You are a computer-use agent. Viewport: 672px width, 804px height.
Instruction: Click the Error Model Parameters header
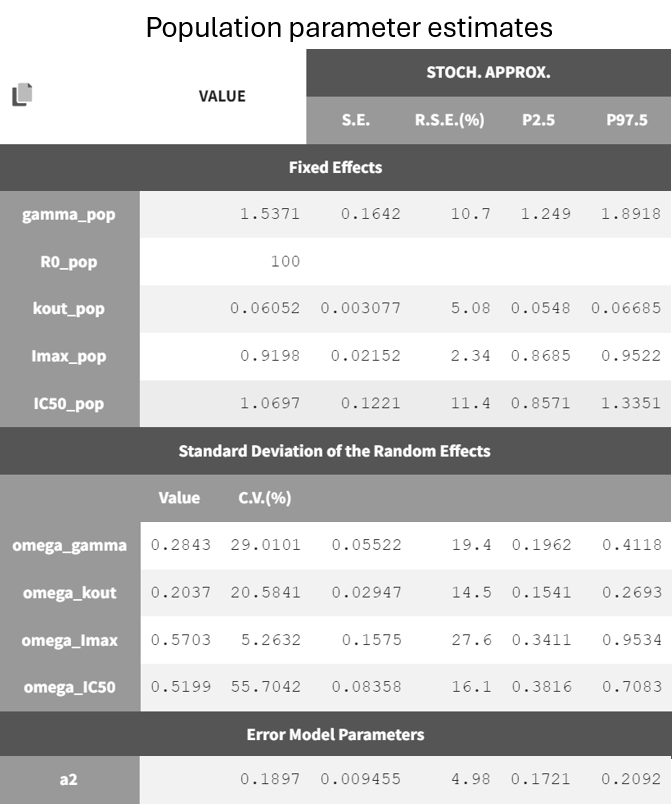point(335,734)
